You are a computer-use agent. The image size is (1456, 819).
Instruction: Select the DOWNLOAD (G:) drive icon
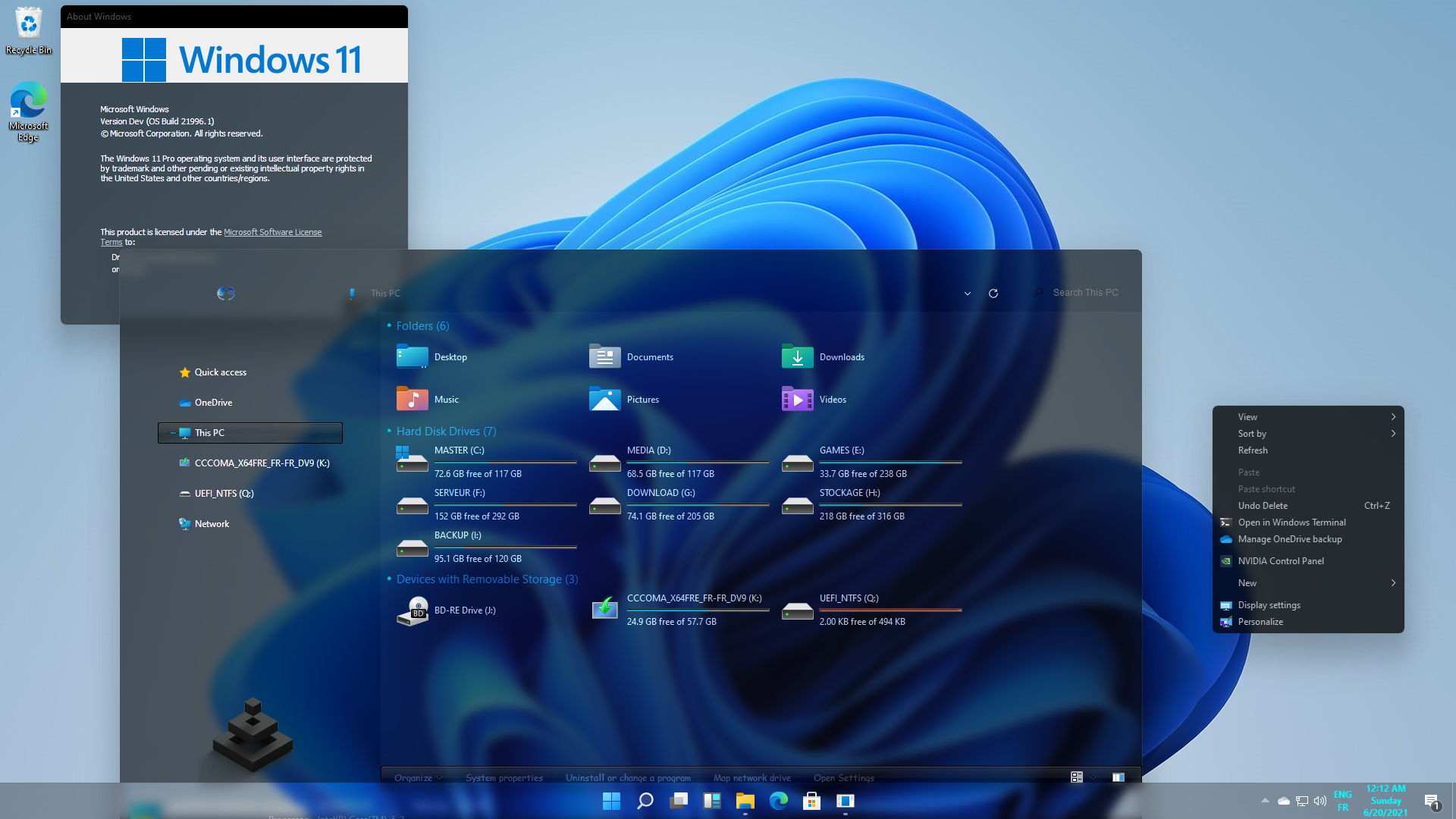tap(604, 505)
